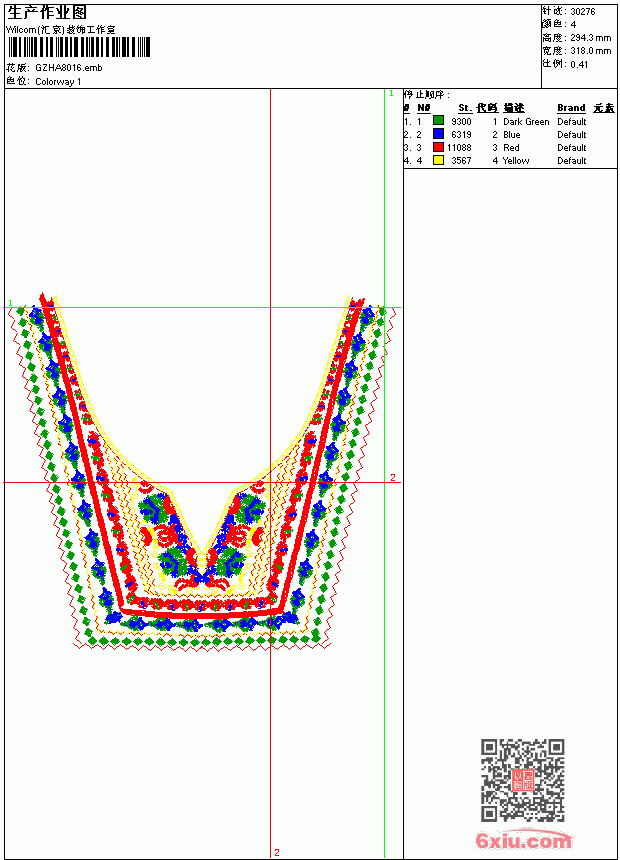Select the Yellow thread color swatch
620x860 pixels.
[438, 160]
